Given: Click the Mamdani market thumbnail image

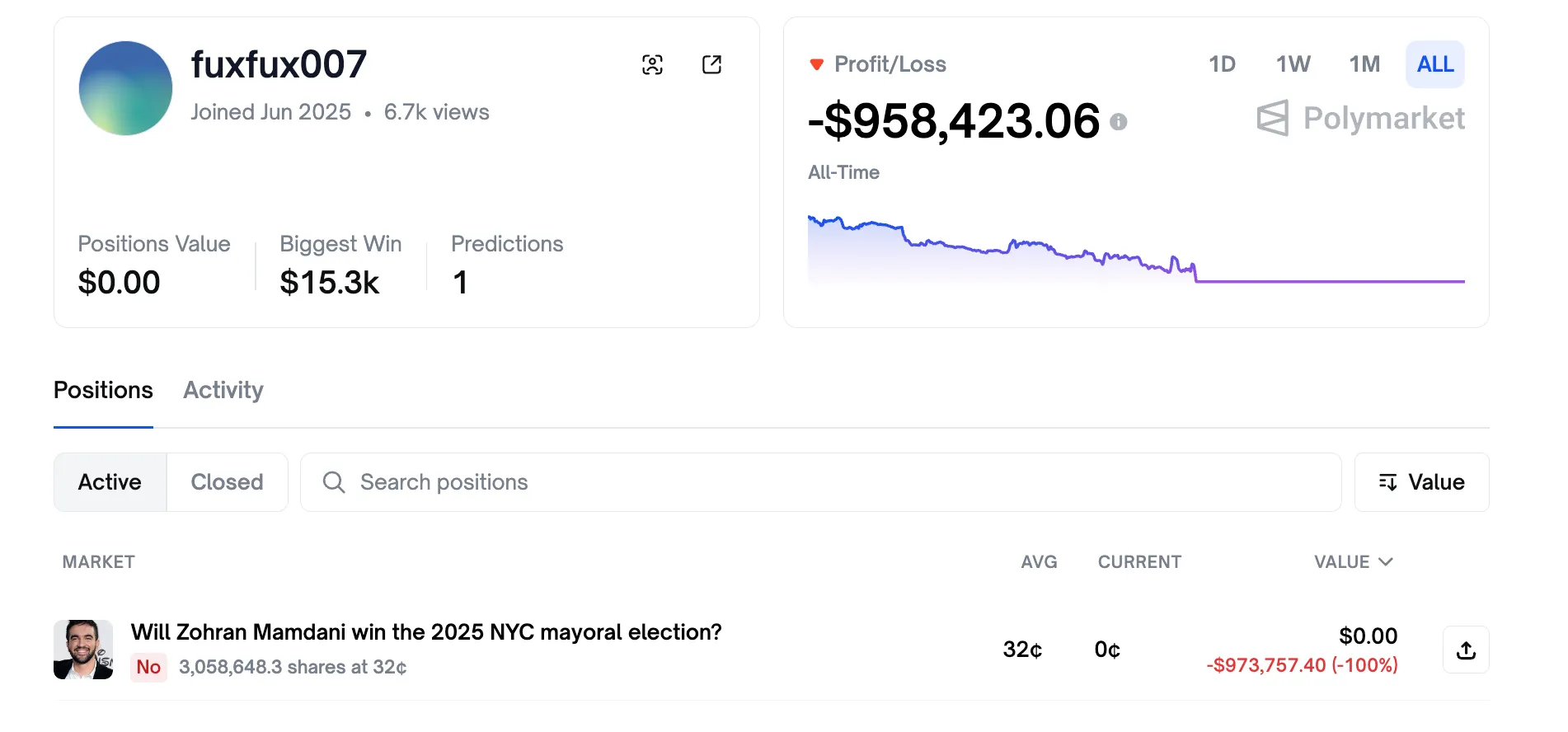Looking at the screenshot, I should [83, 650].
